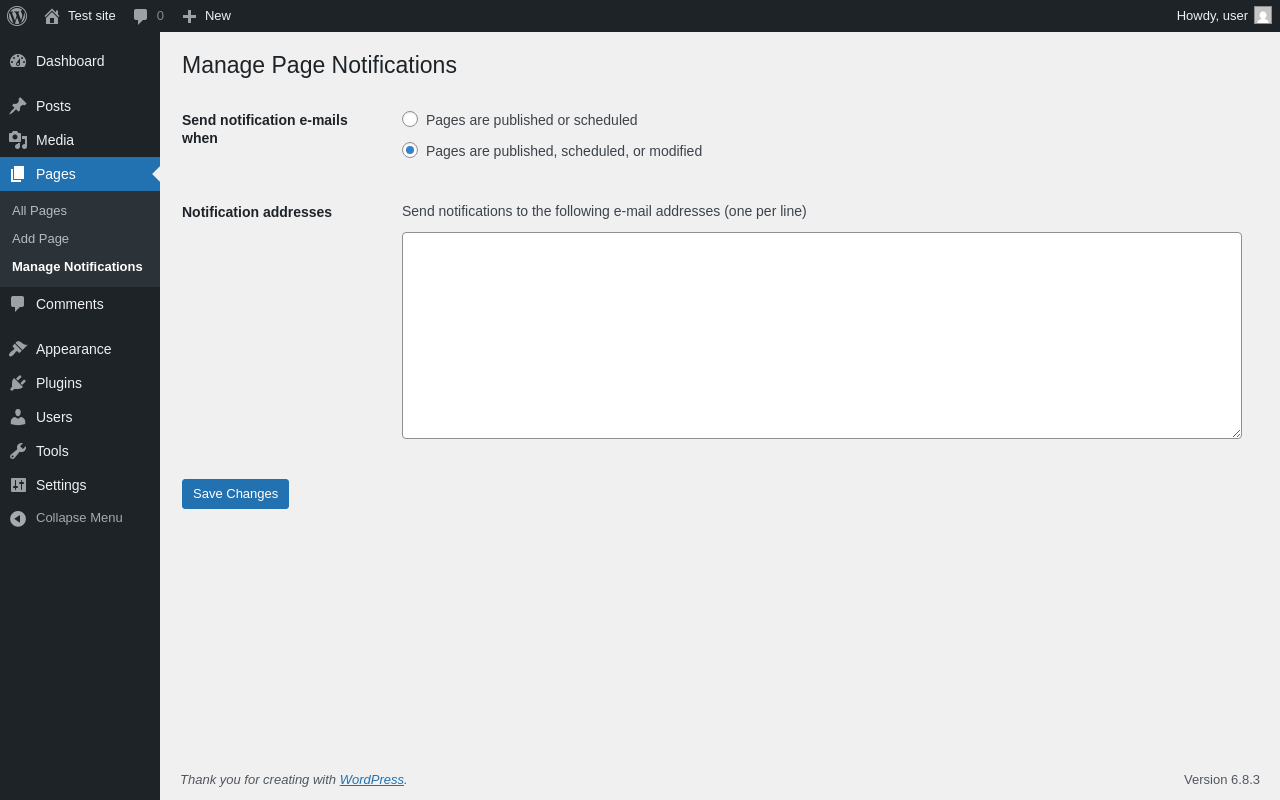
Task: Open the All Pages submenu item
Action: click(39, 211)
